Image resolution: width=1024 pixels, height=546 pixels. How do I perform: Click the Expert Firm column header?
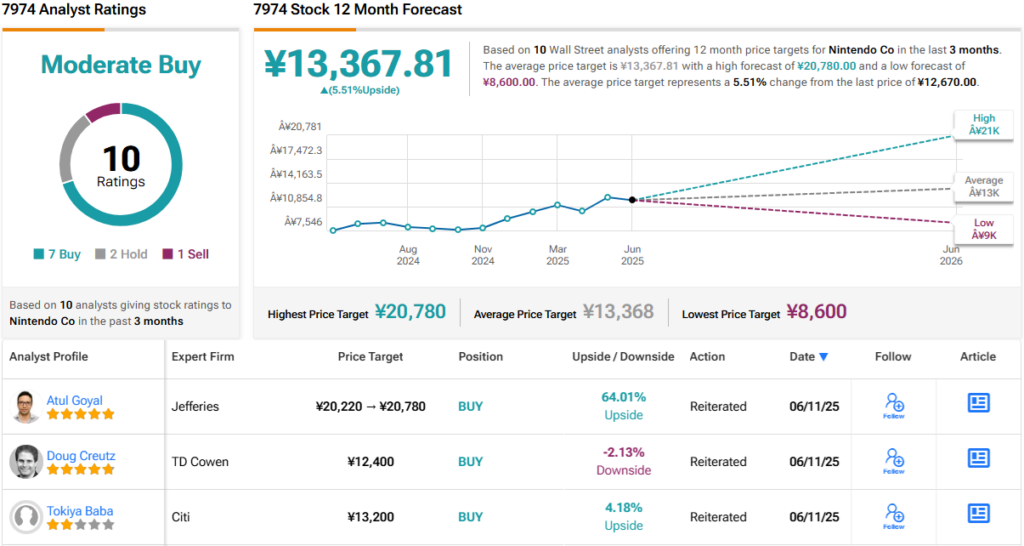coord(202,357)
